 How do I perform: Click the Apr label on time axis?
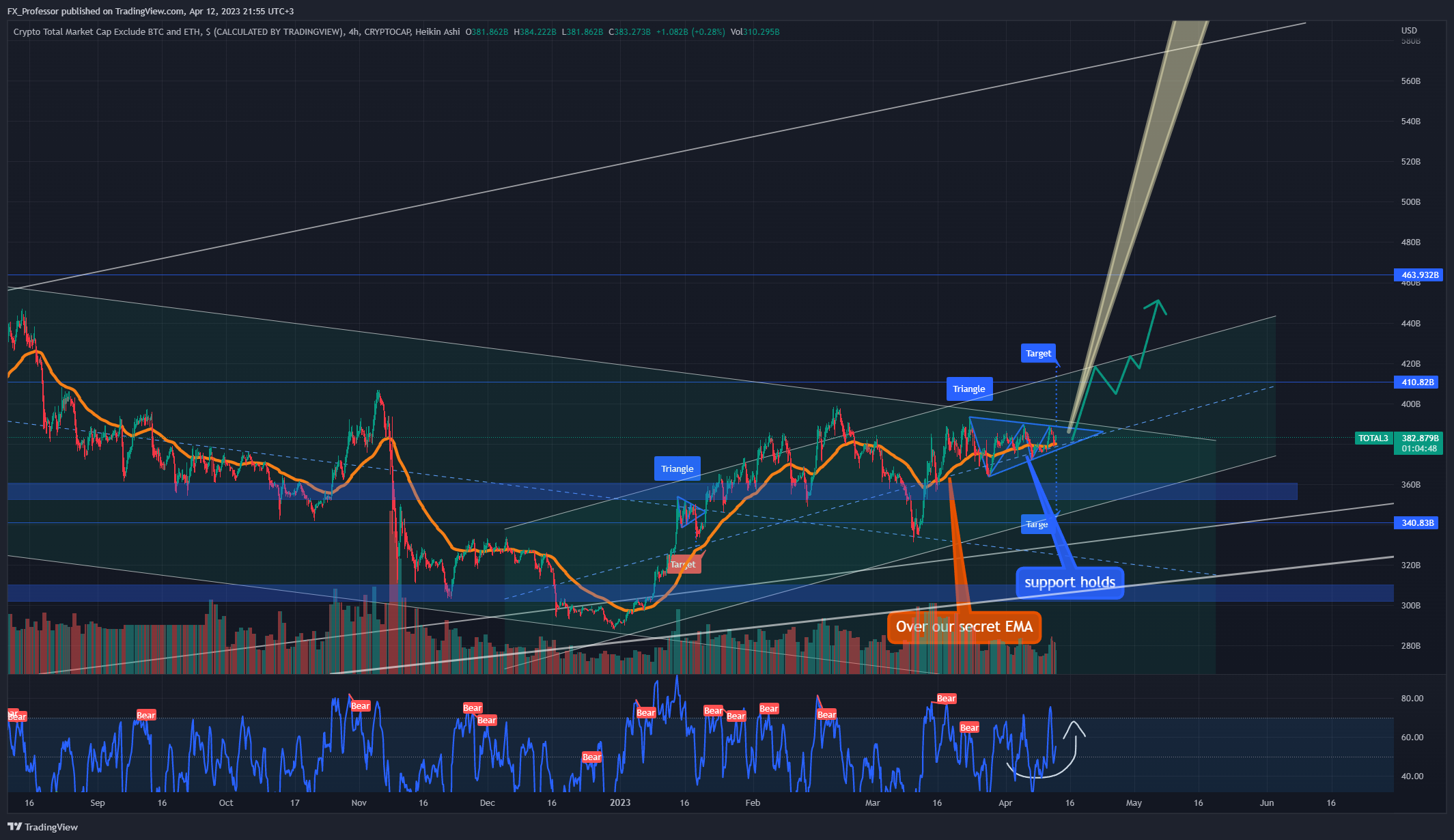click(1005, 803)
